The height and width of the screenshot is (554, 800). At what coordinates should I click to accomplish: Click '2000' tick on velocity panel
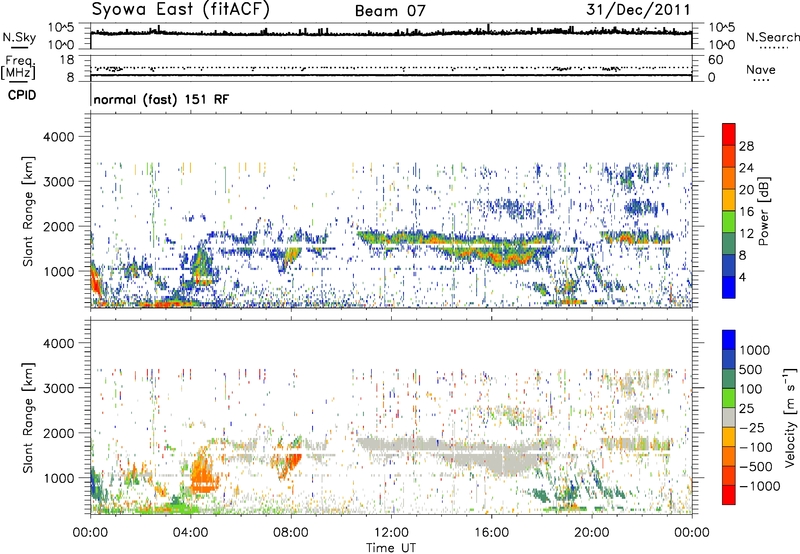(x=58, y=433)
